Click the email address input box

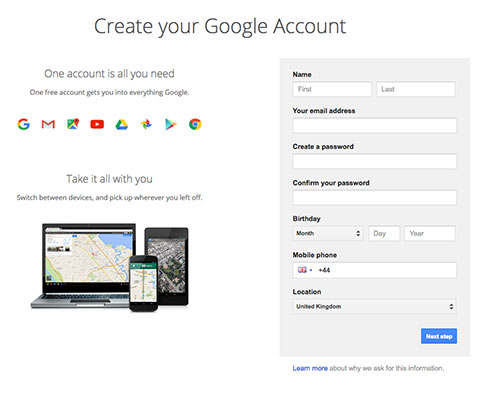click(x=375, y=126)
